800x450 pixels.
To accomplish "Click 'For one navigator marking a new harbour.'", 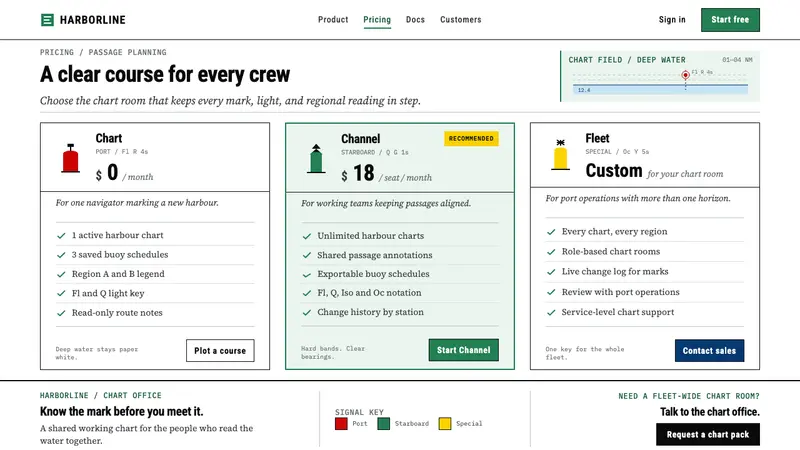I will (x=137, y=203).
